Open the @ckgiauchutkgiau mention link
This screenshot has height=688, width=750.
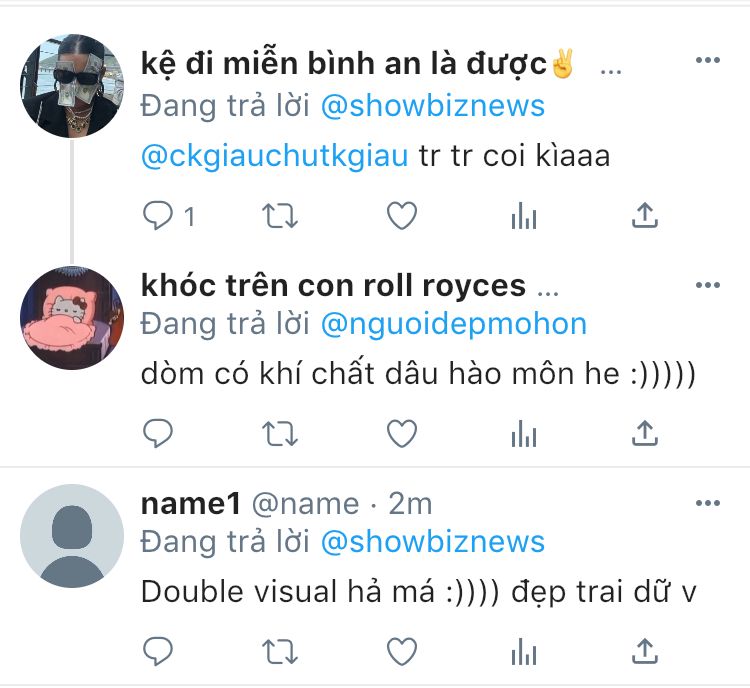275,156
